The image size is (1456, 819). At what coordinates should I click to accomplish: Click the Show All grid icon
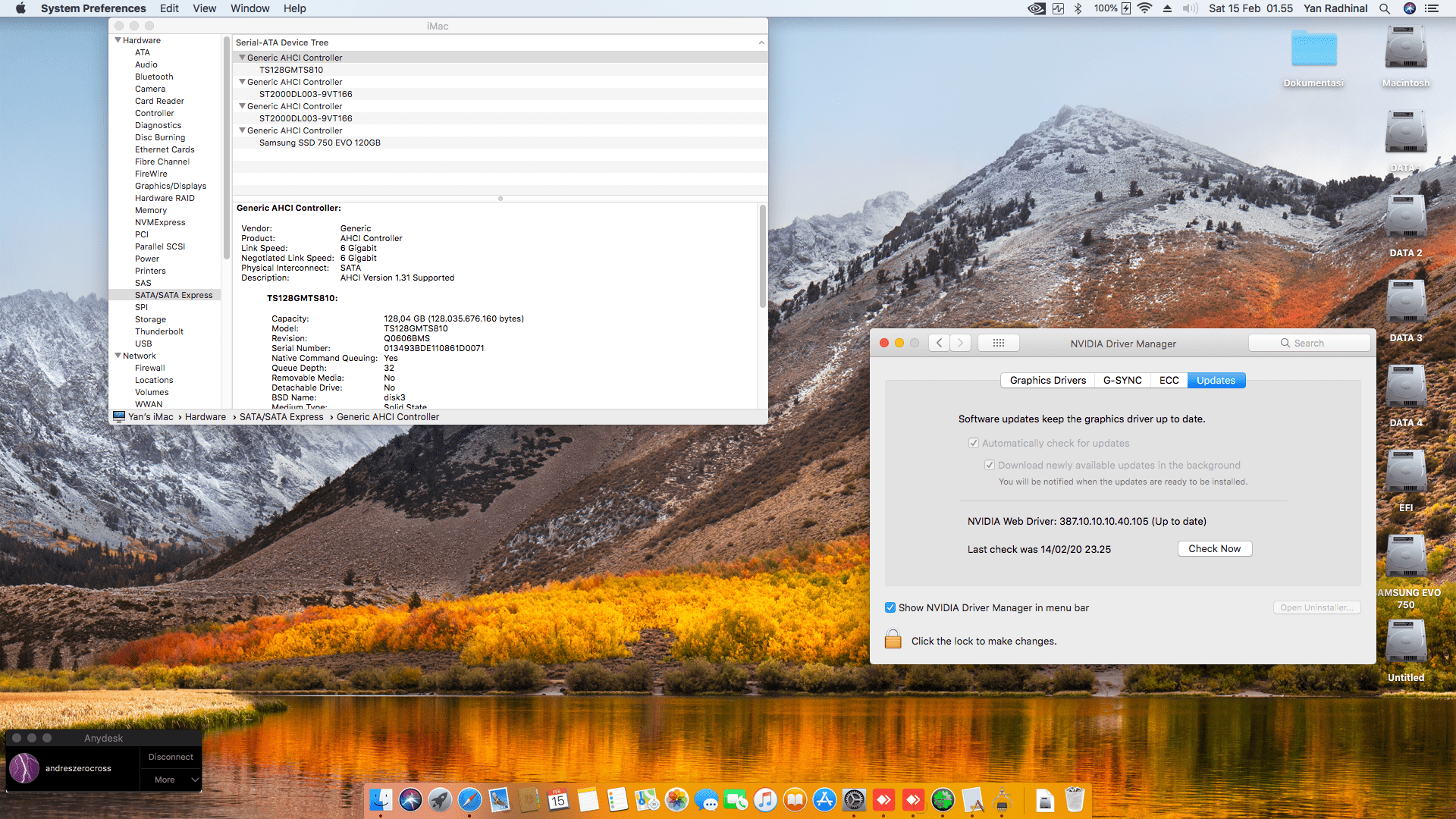(x=998, y=343)
